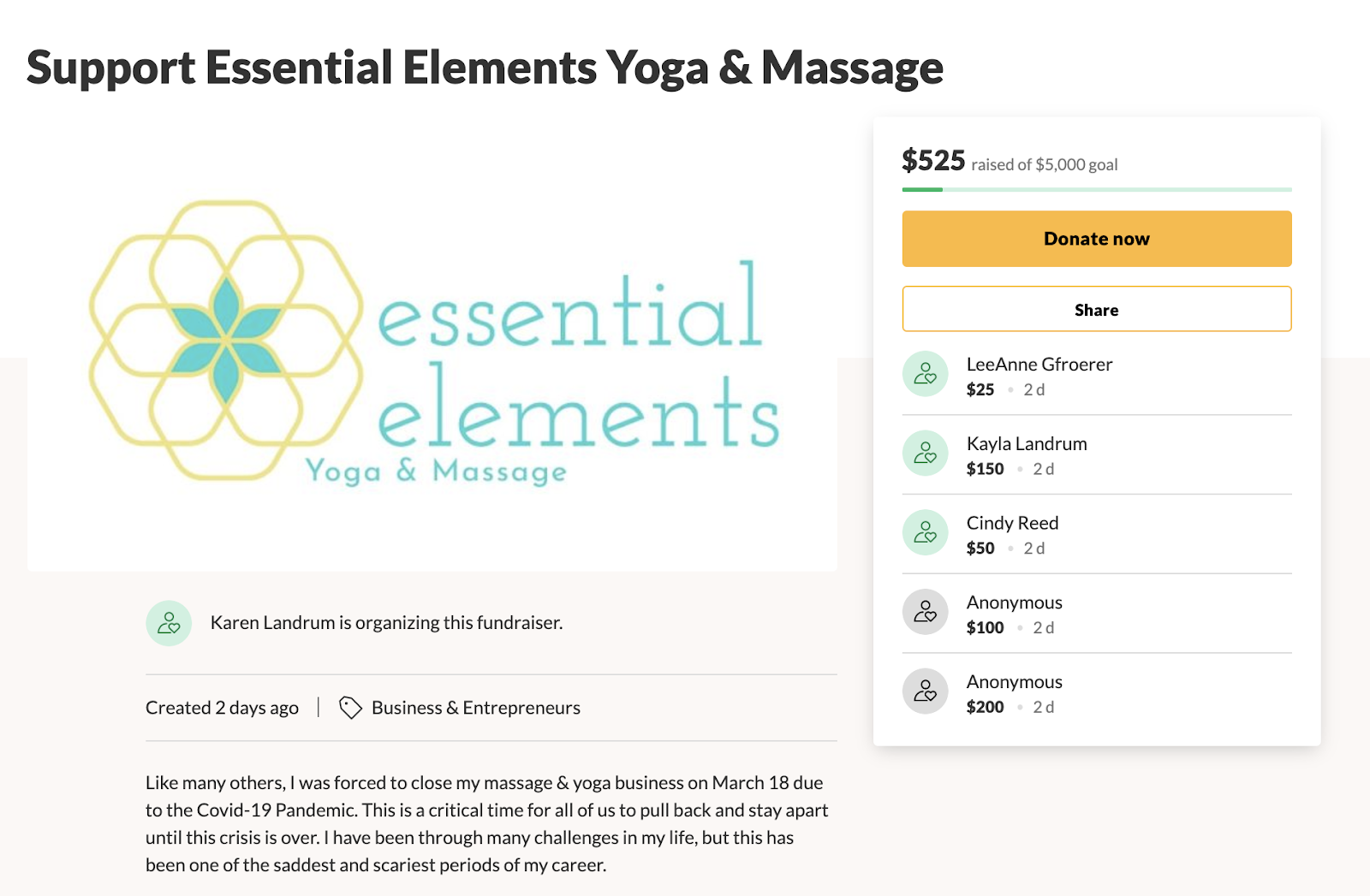Open the Business & Entrepreneurs category link
1370x896 pixels.
pos(475,708)
